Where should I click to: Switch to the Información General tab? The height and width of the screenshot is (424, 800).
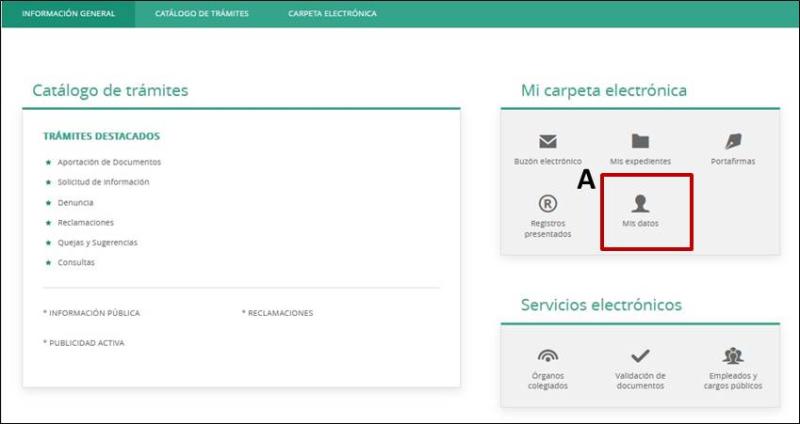point(68,14)
